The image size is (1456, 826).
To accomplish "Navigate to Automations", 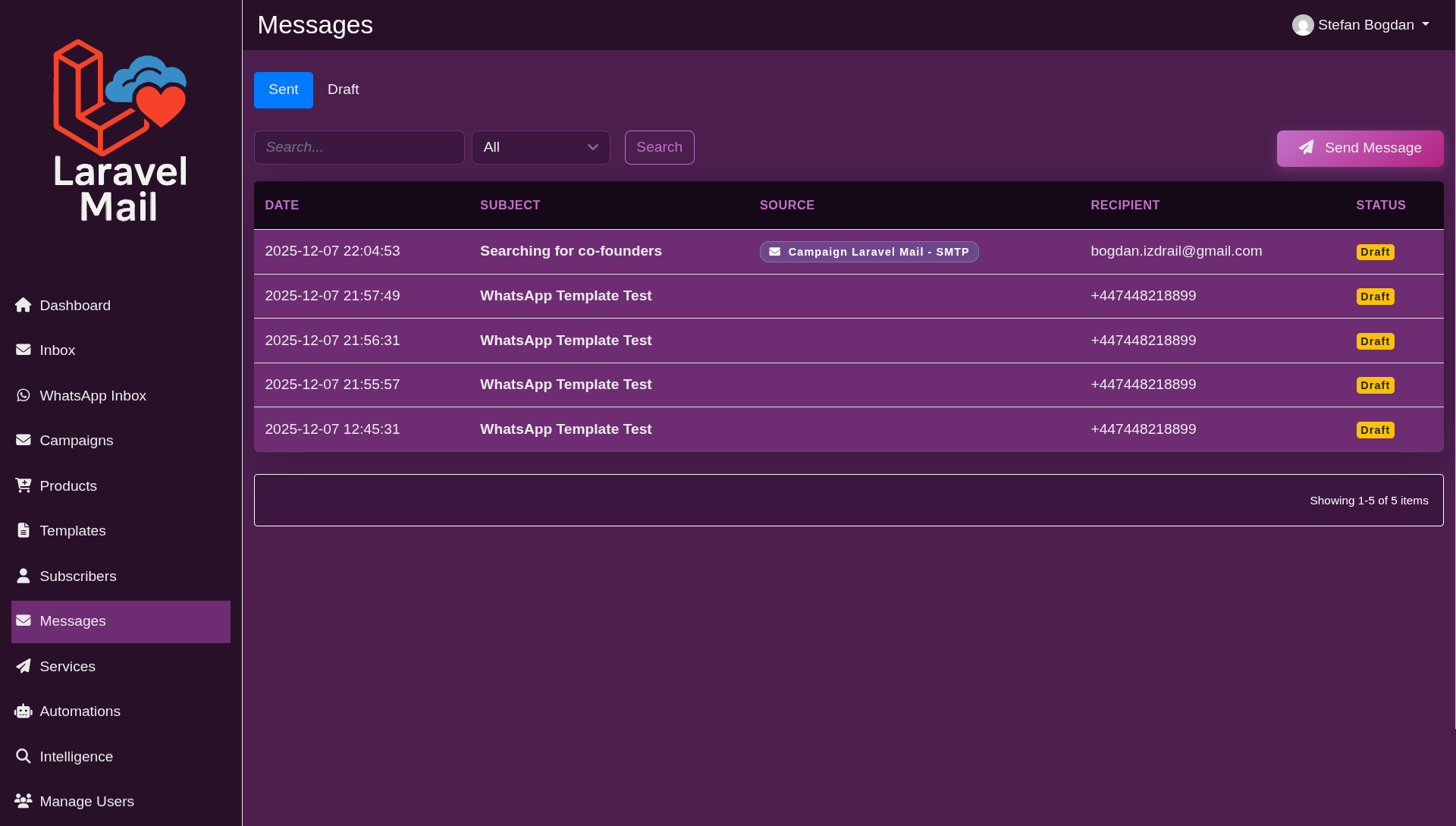I will click(x=121, y=711).
